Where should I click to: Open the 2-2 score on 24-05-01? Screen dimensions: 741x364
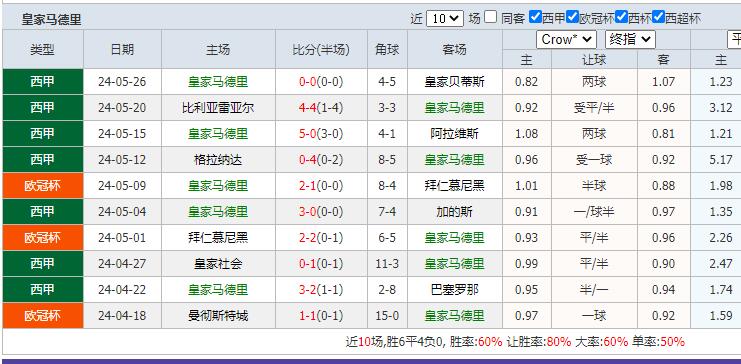tap(307, 238)
